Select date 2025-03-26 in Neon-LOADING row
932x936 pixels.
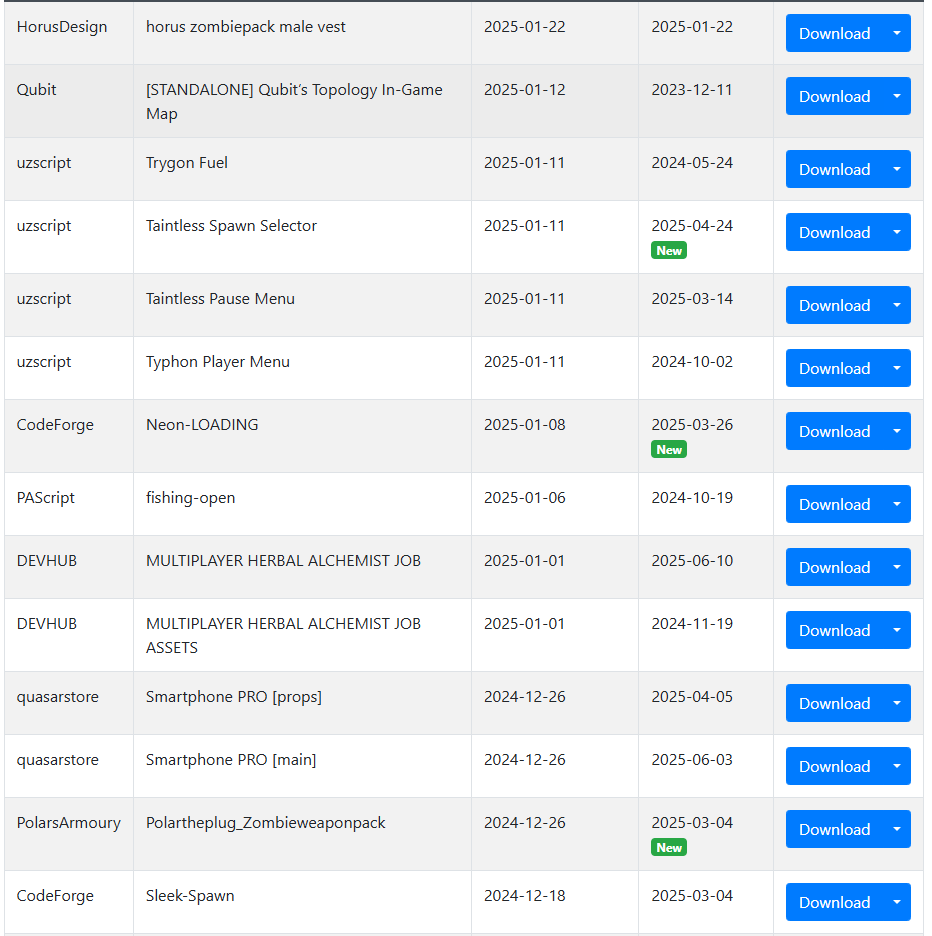692,424
